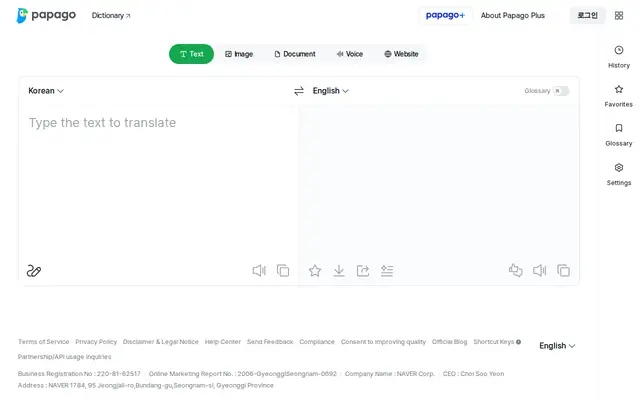The height and width of the screenshot is (400, 640).
Task: Open the English target language dropdown
Action: pos(331,91)
